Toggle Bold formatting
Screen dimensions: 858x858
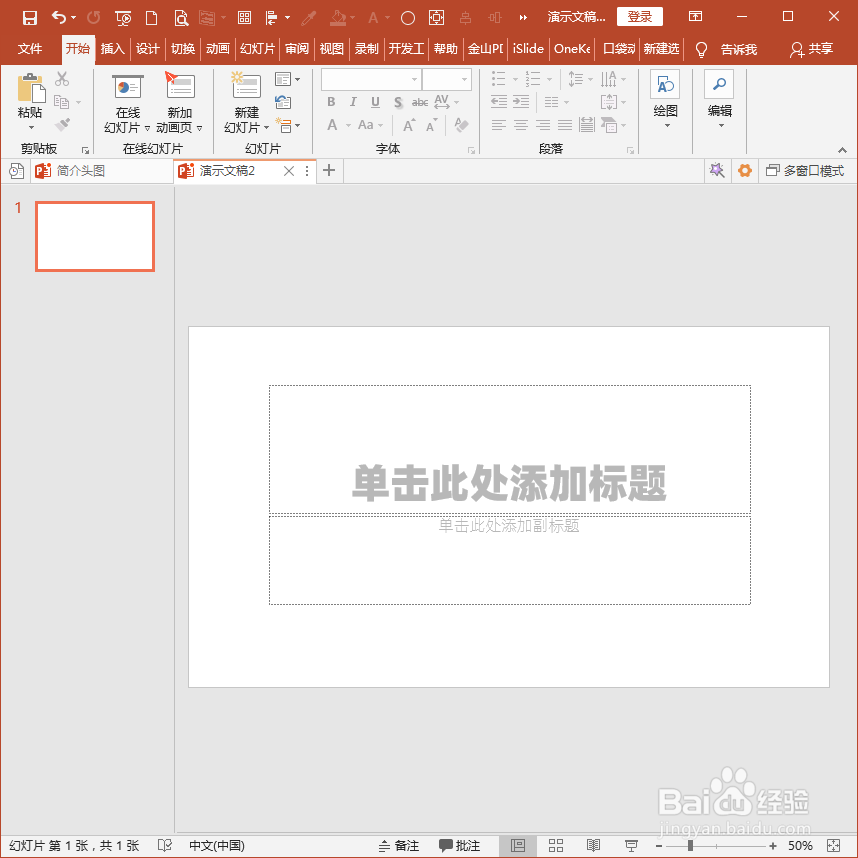[331, 102]
